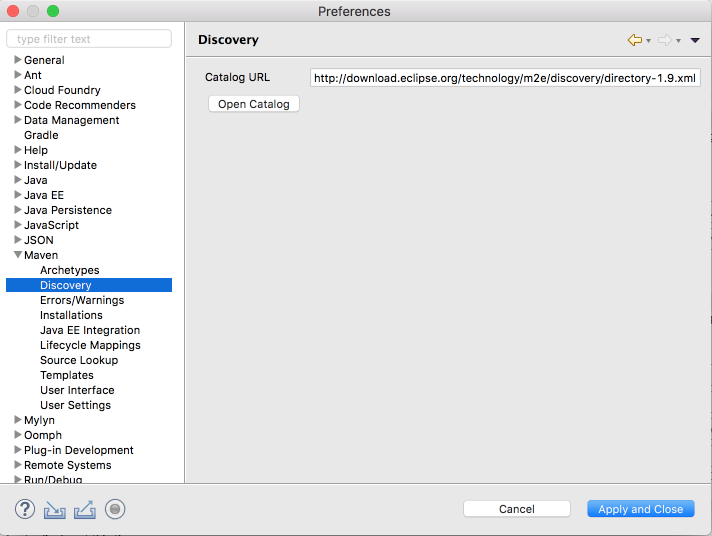Open the Maven Installations page
The image size is (712, 536).
pyautogui.click(x=71, y=315)
